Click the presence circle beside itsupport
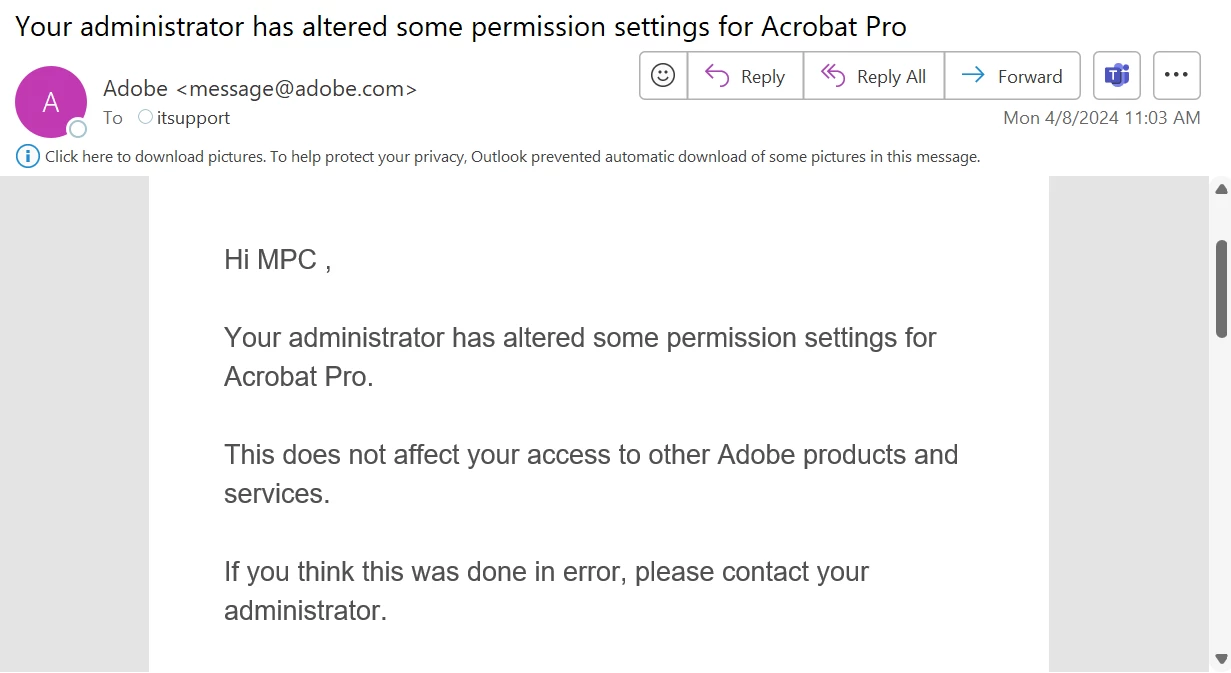This screenshot has height=673, width=1231. click(146, 117)
